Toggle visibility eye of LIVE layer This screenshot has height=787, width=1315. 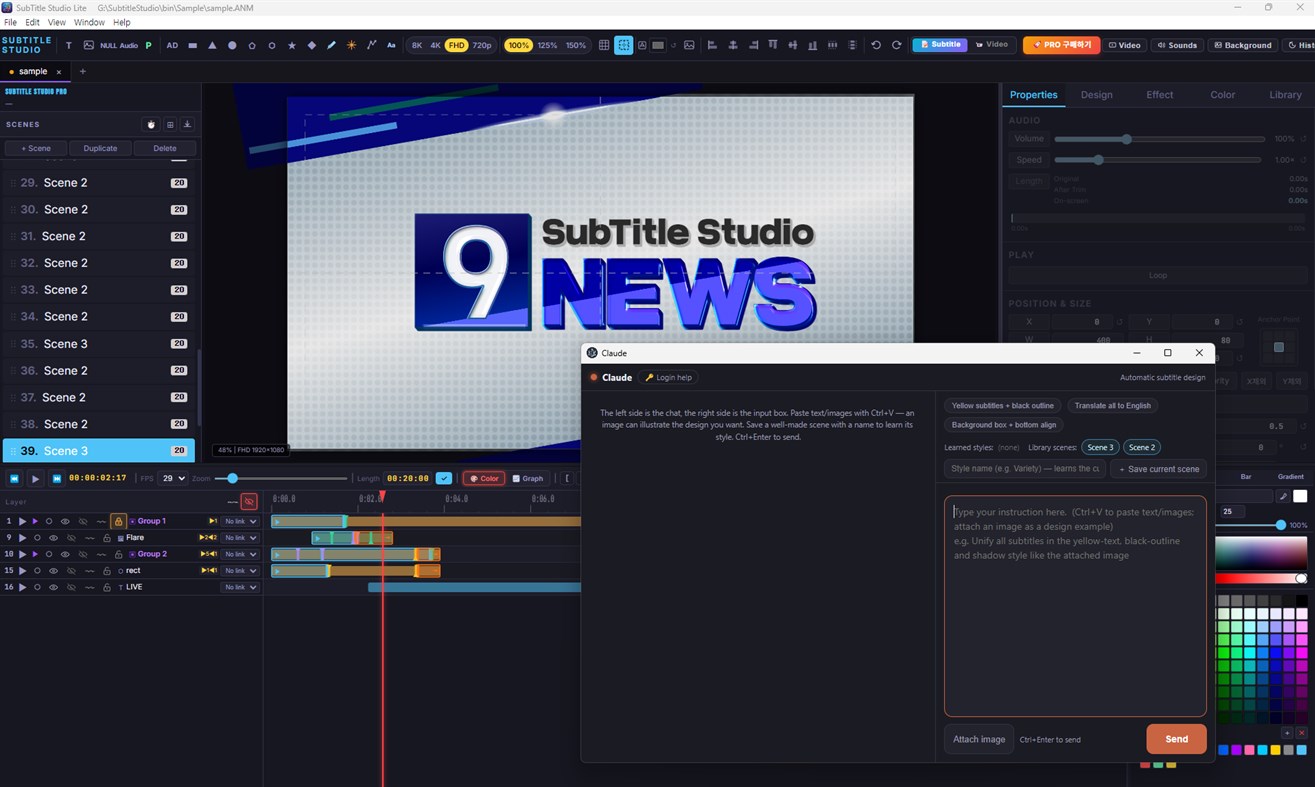[x=54, y=587]
